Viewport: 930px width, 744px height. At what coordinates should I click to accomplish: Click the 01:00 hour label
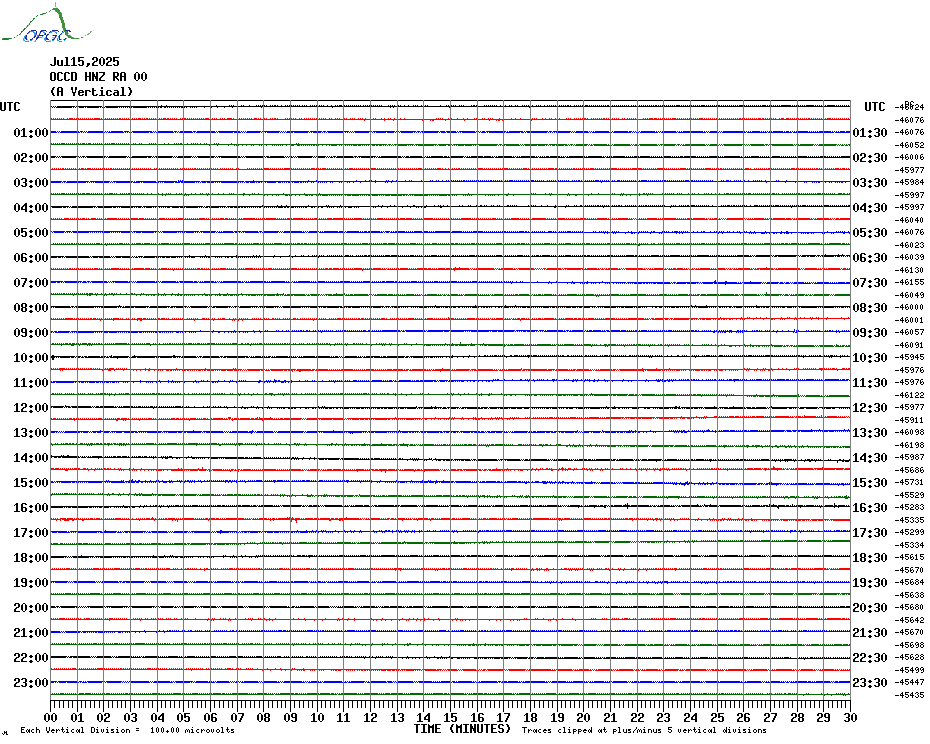tap(31, 132)
